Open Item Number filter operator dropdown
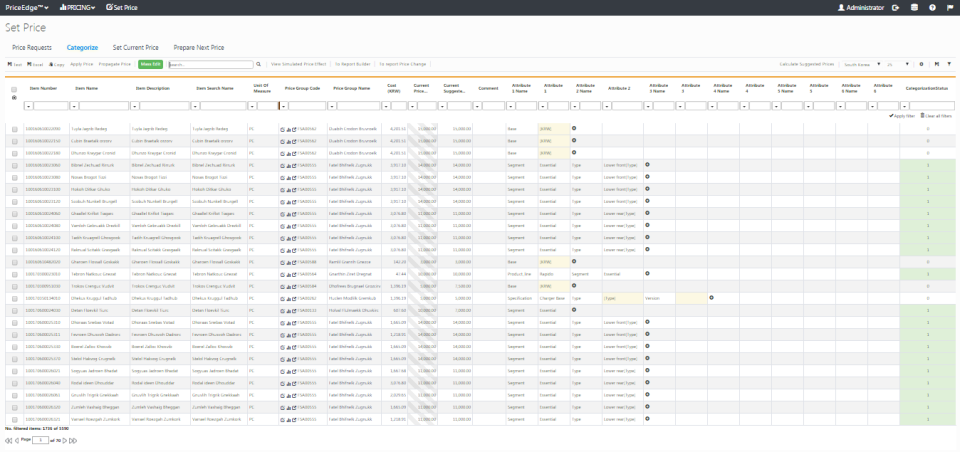The image size is (960, 452). 28,106
